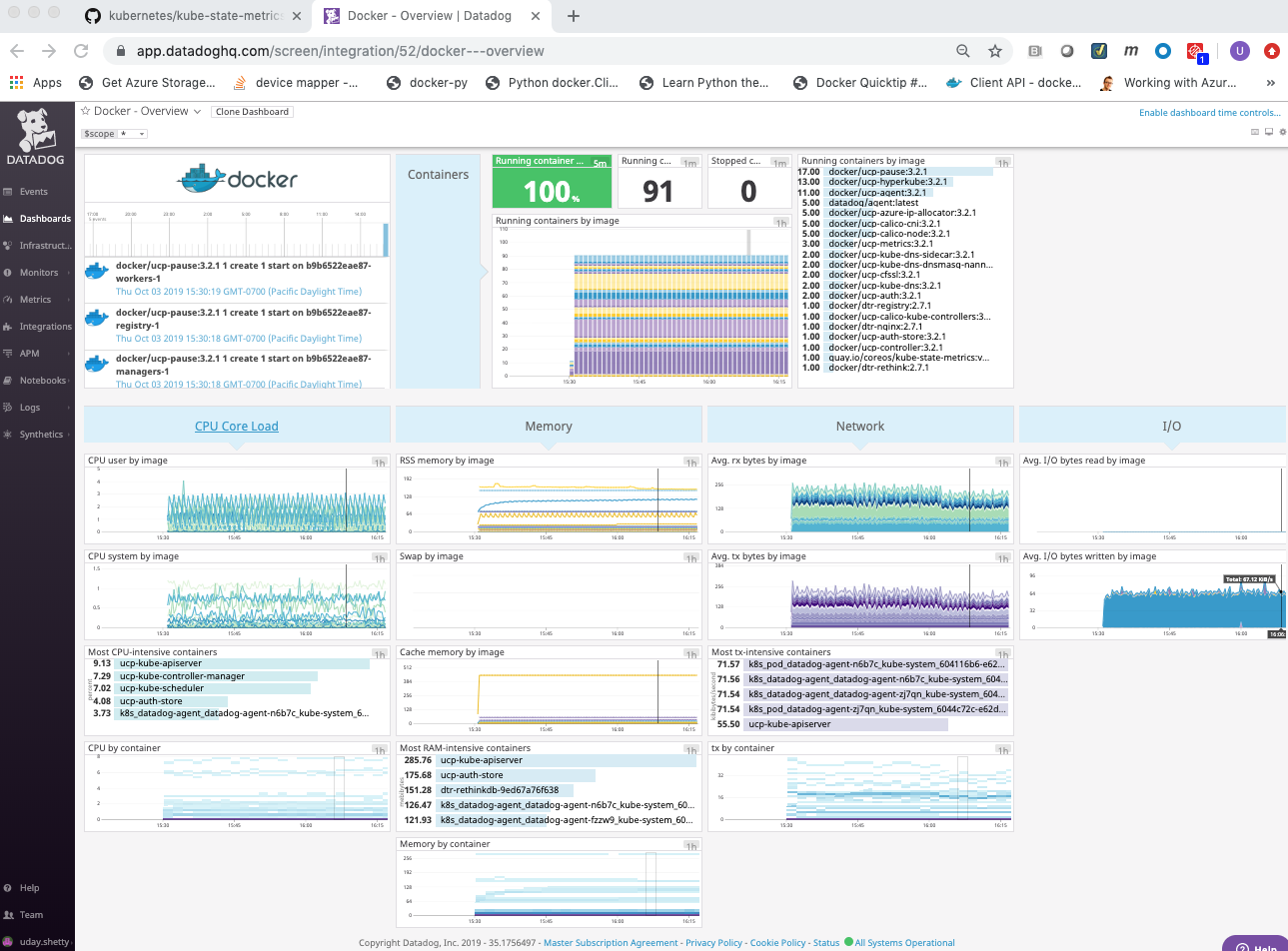Close the kubernetes/kube-state-metrics tab
The image size is (1288, 951).
(x=297, y=16)
